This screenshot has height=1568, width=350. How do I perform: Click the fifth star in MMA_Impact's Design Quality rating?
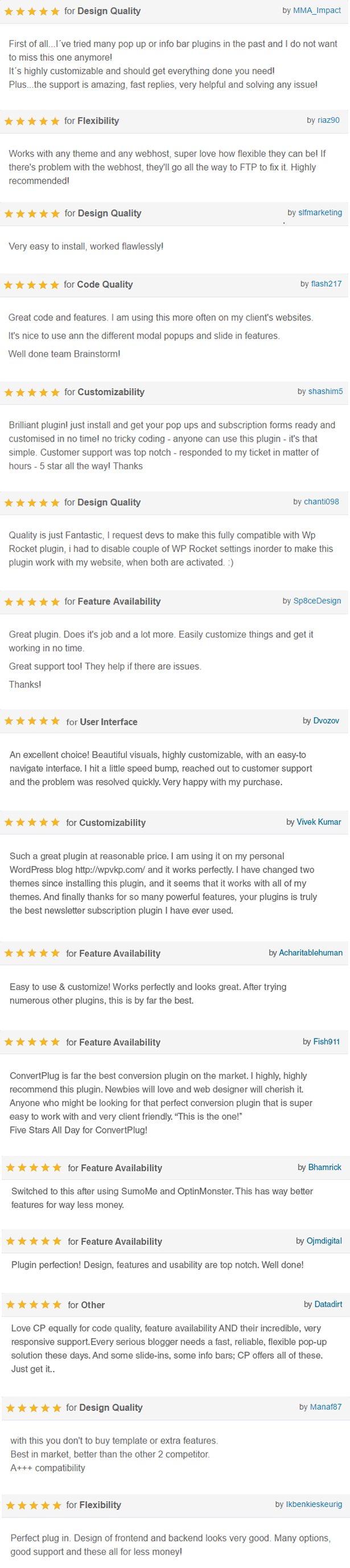click(55, 10)
